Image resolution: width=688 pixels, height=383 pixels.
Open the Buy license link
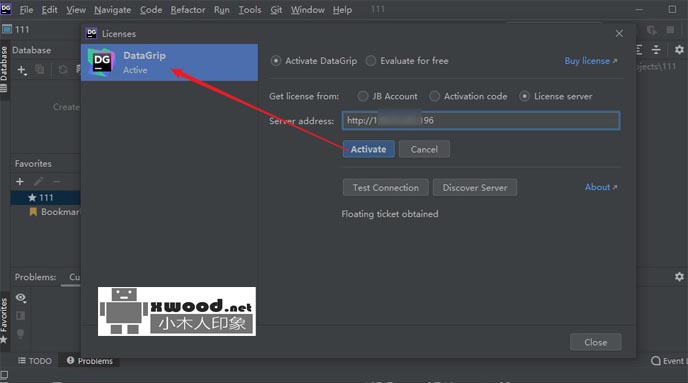point(591,61)
